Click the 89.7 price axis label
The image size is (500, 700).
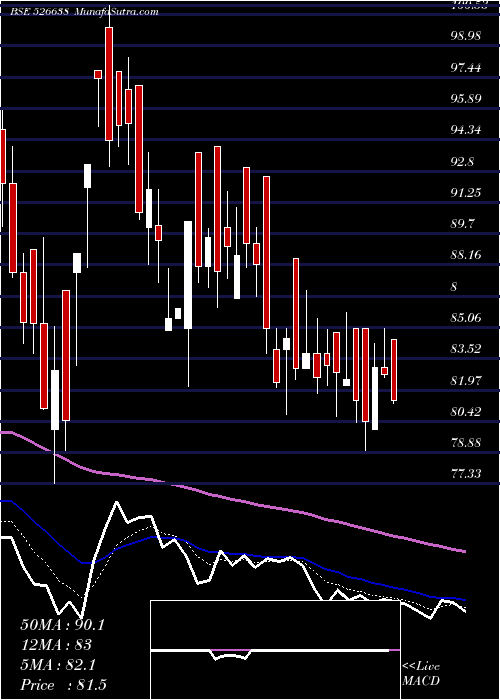462,224
